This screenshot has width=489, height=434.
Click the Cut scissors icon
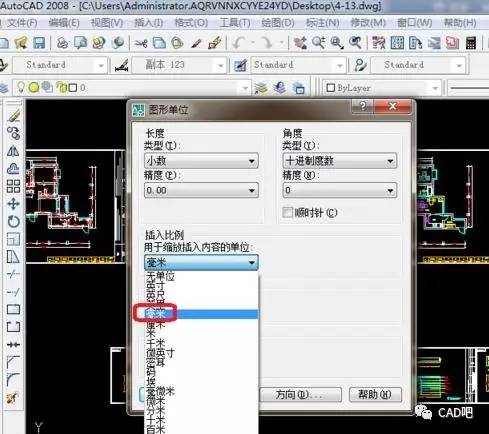(x=141, y=43)
